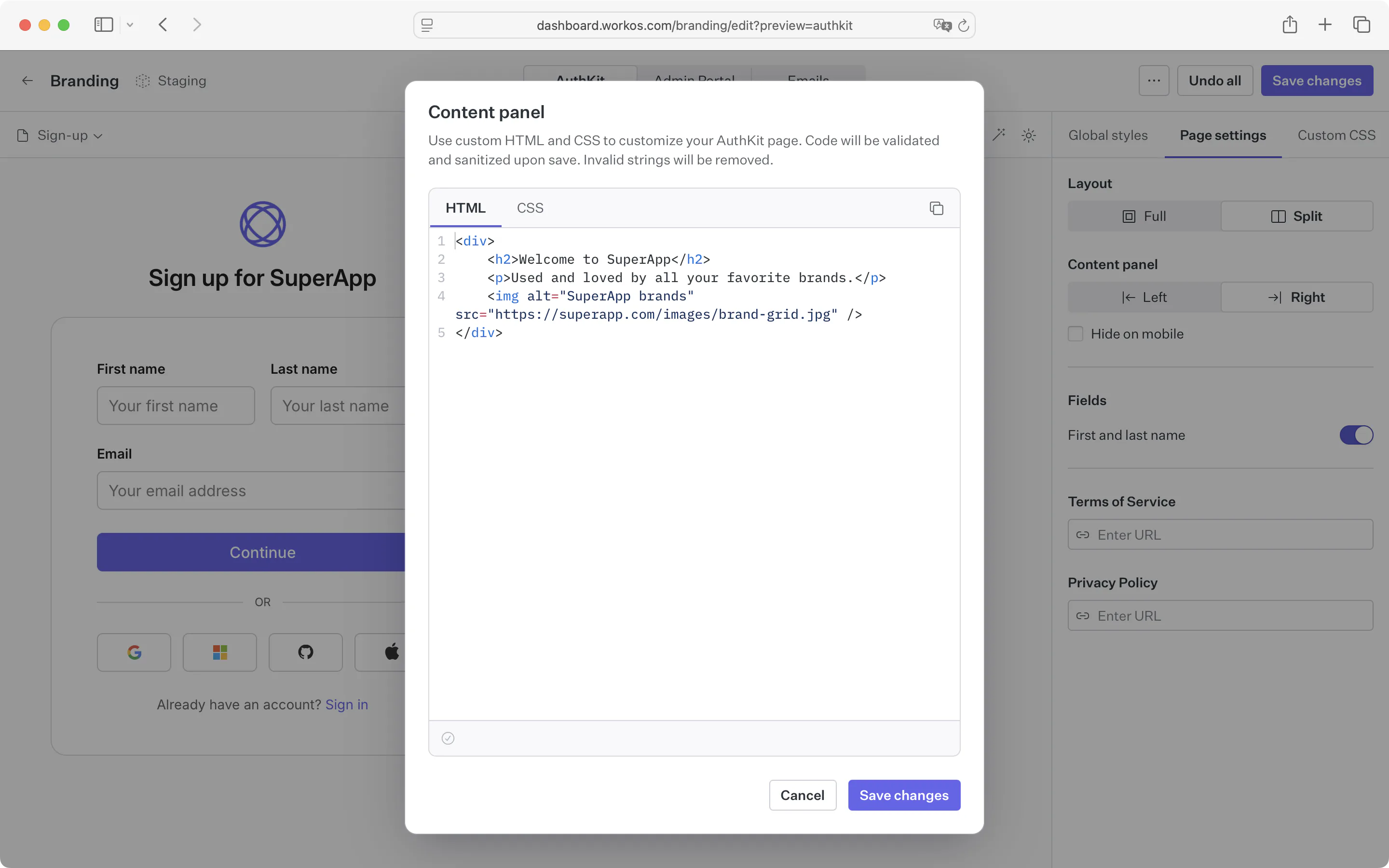Click Cancel in the Content panel dialog
1389x868 pixels.
[x=803, y=795]
